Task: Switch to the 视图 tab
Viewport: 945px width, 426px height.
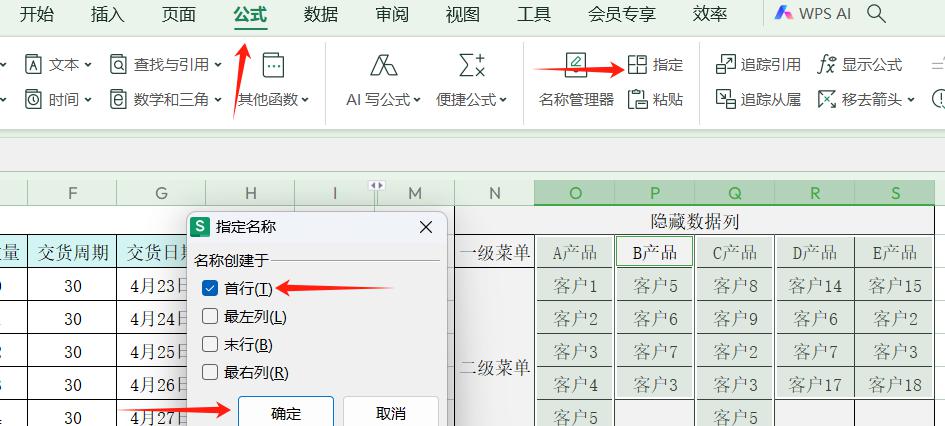Action: [463, 14]
